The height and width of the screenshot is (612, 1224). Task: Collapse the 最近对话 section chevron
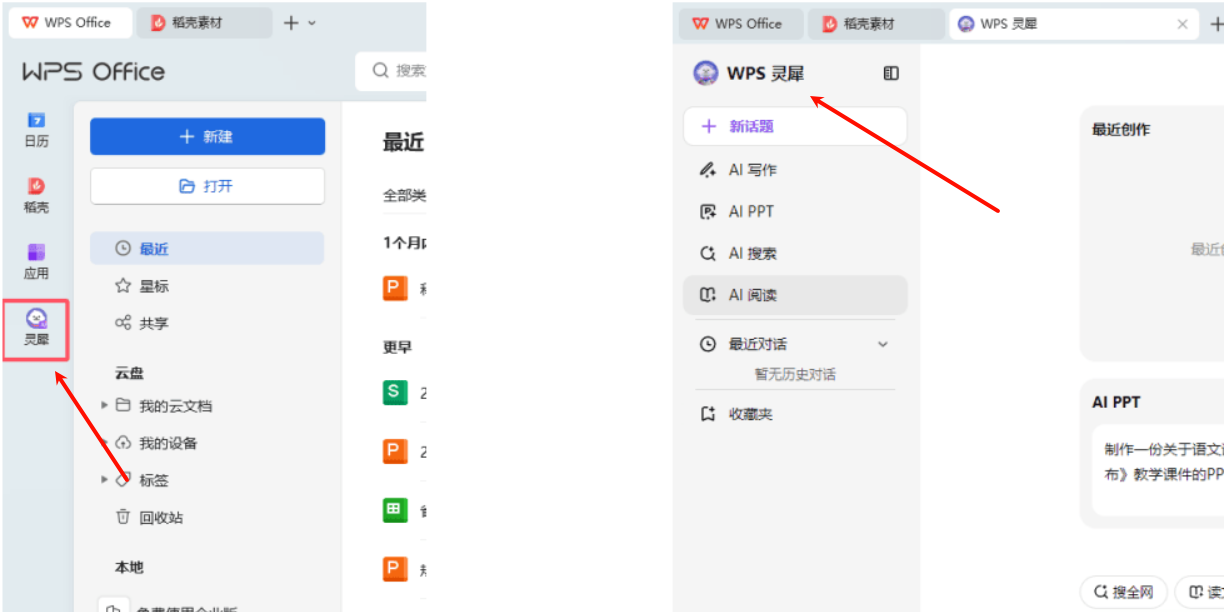coord(883,344)
